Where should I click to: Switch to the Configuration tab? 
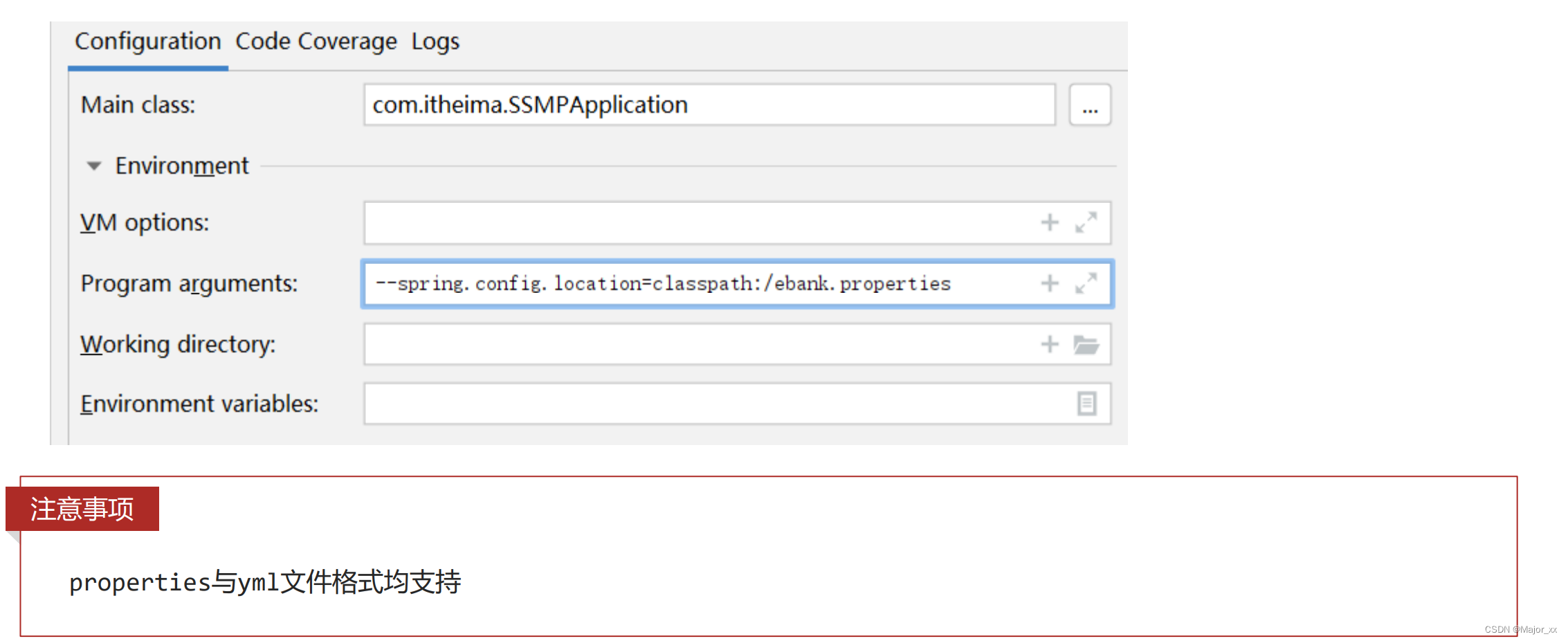147,42
